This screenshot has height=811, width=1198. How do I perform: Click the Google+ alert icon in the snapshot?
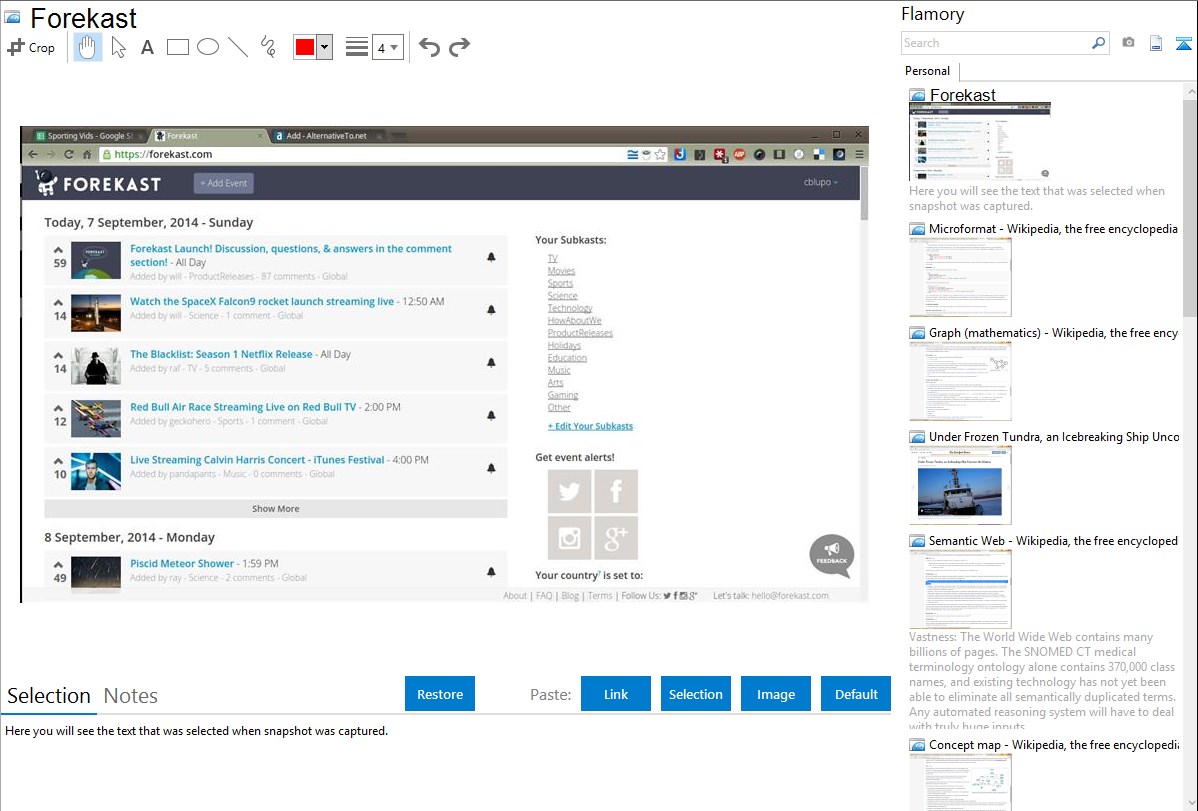point(616,538)
